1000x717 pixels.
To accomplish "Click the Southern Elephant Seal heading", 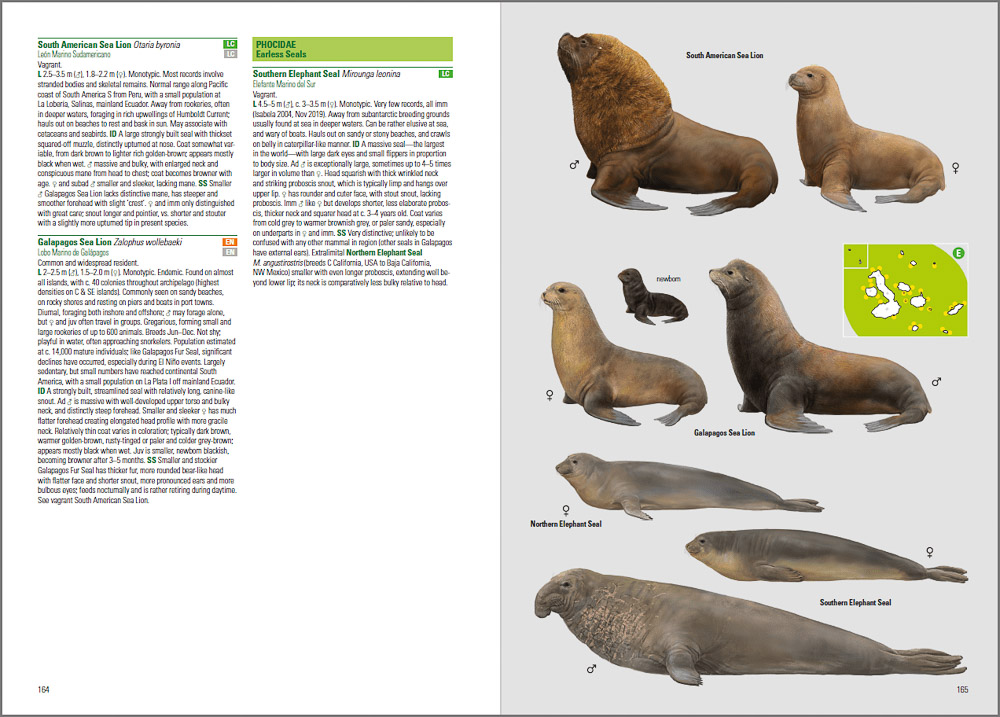I will pyautogui.click(x=327, y=74).
